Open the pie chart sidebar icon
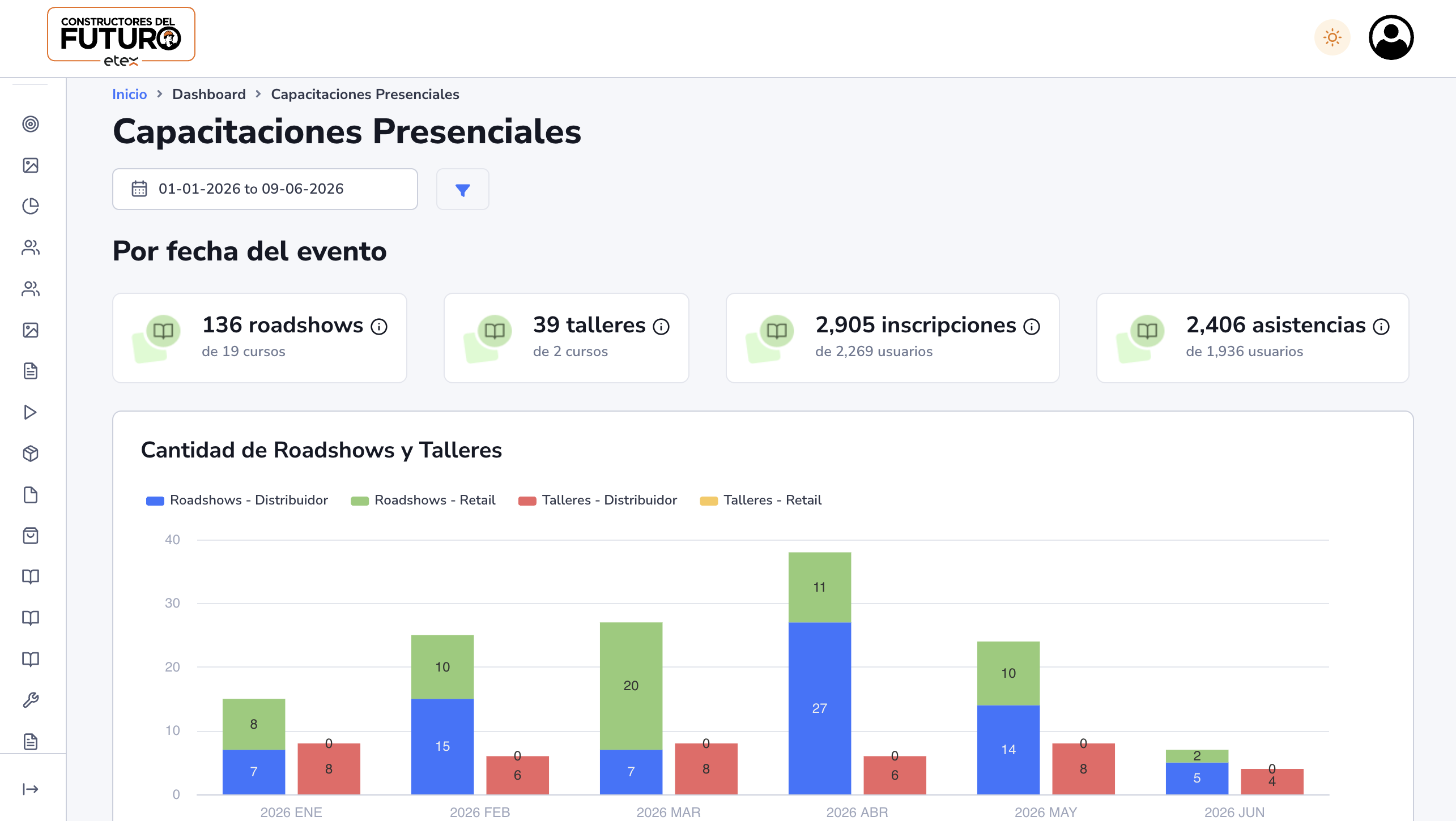 pyautogui.click(x=31, y=206)
